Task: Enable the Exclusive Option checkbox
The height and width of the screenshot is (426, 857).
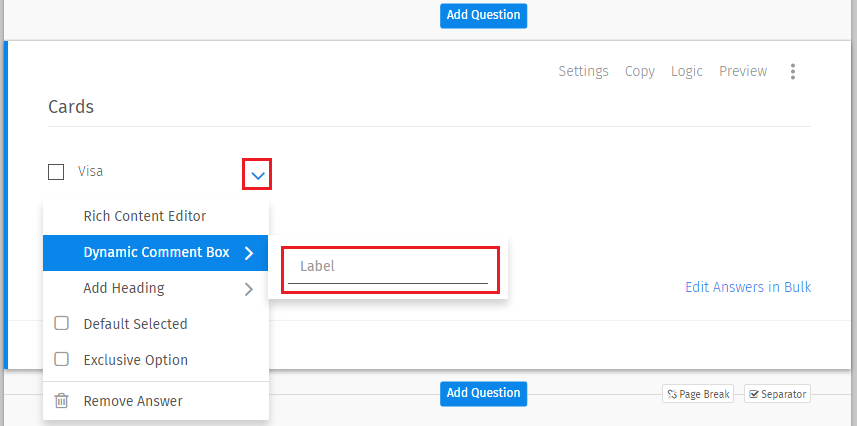Action: pos(62,359)
